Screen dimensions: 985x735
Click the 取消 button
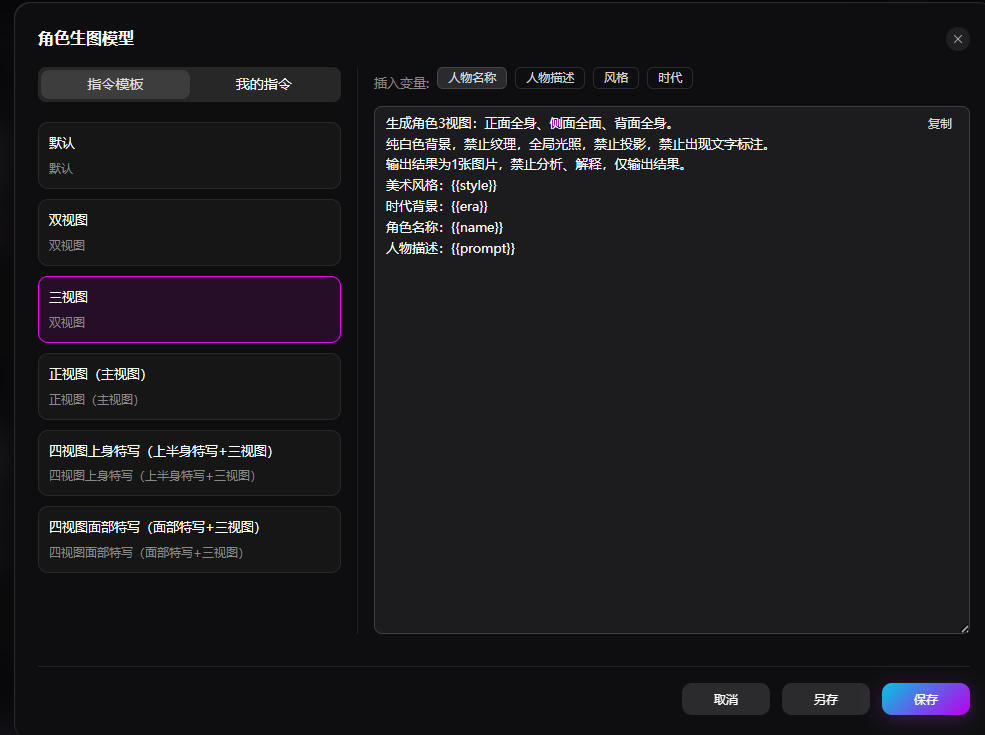click(x=726, y=699)
